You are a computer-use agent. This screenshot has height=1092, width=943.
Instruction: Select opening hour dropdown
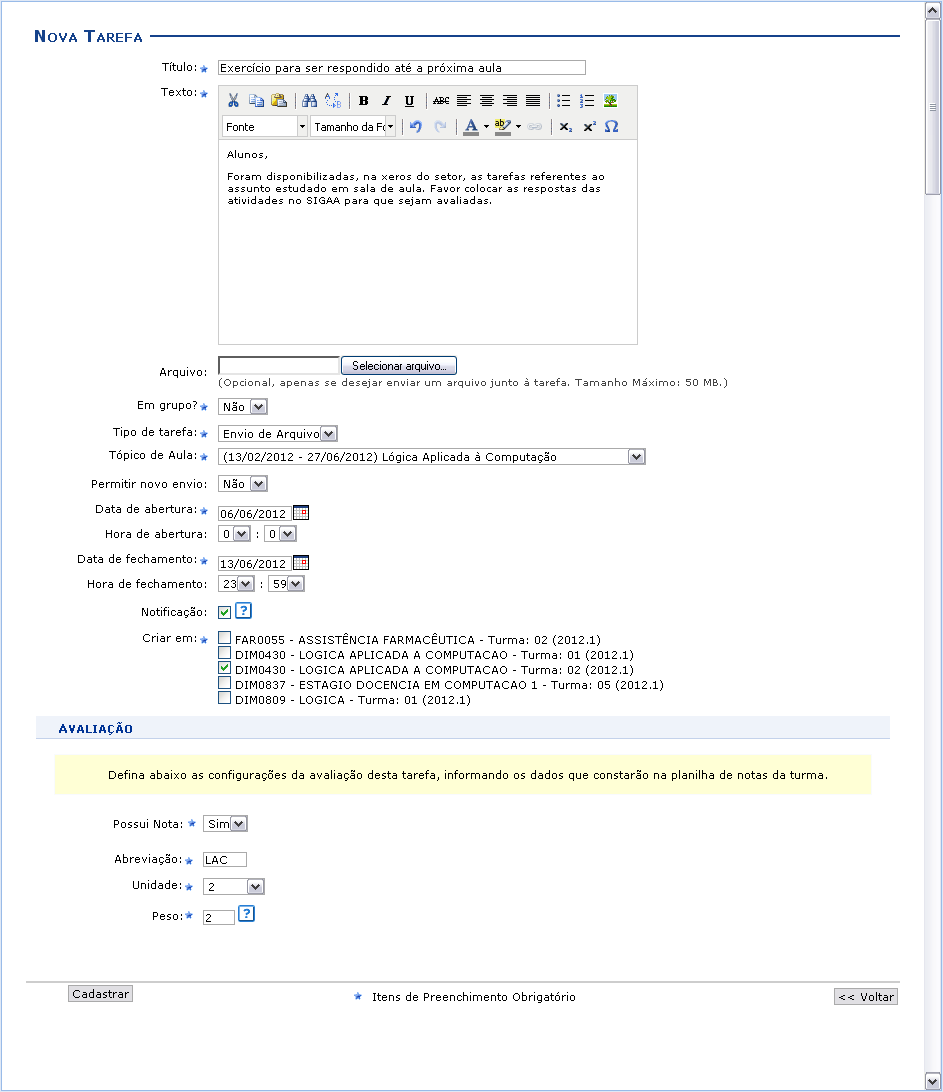[234, 534]
